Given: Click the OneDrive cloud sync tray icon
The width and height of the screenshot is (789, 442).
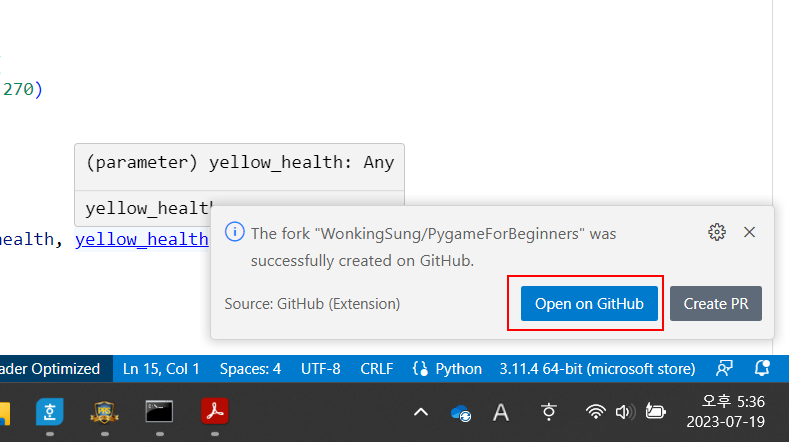Looking at the screenshot, I should tap(461, 413).
